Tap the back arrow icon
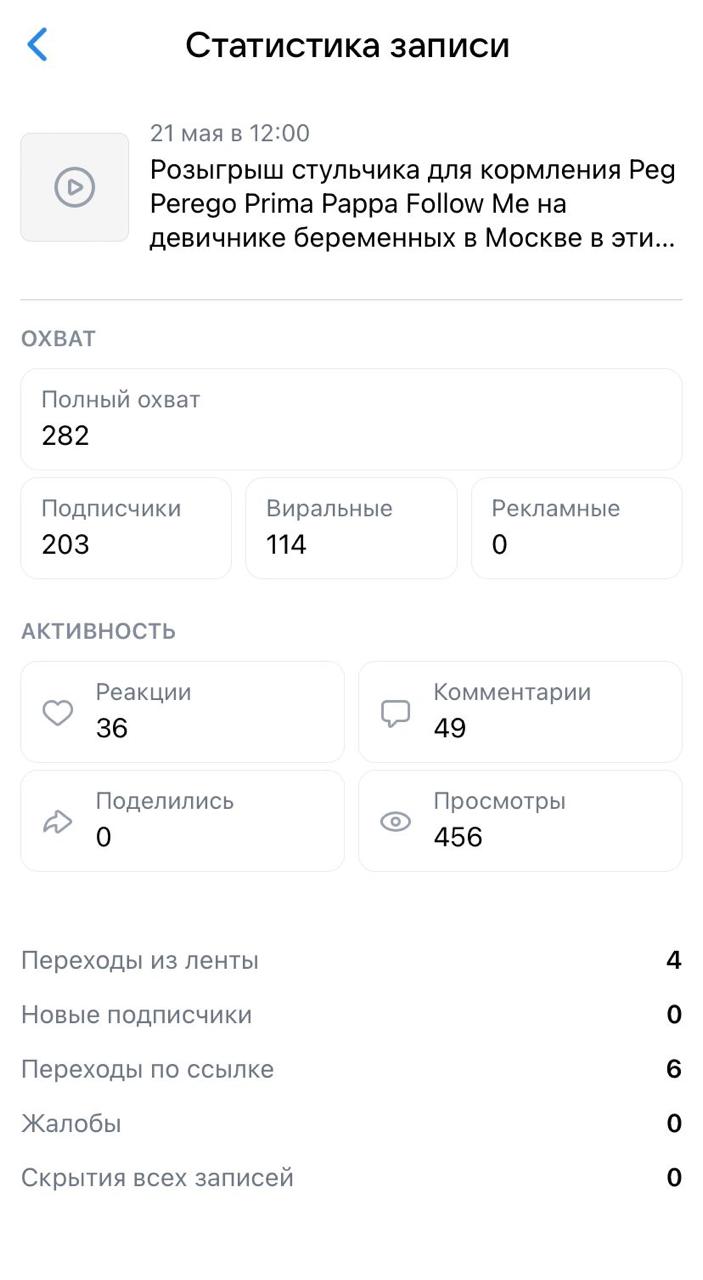 coord(38,45)
